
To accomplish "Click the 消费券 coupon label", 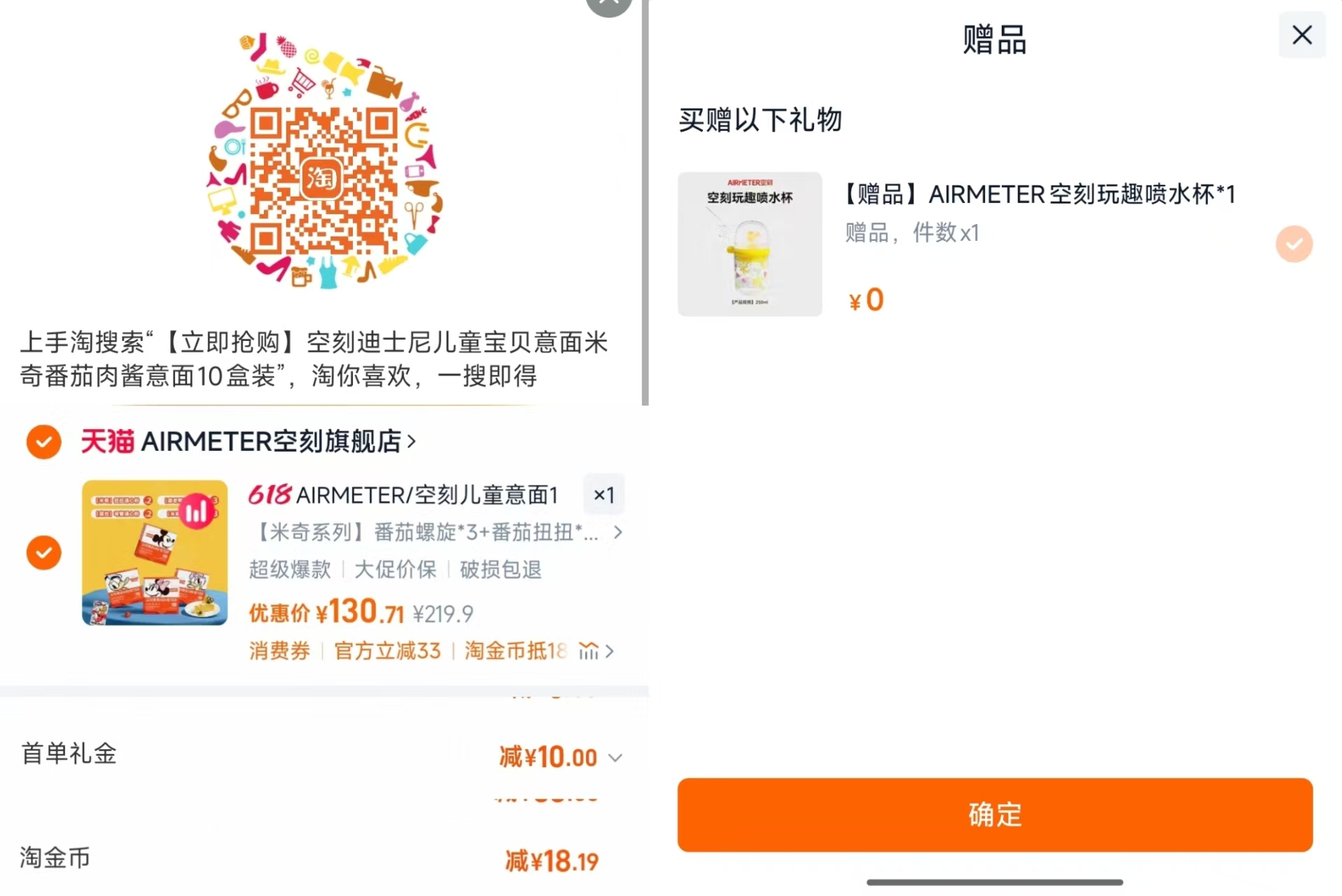I will (279, 651).
